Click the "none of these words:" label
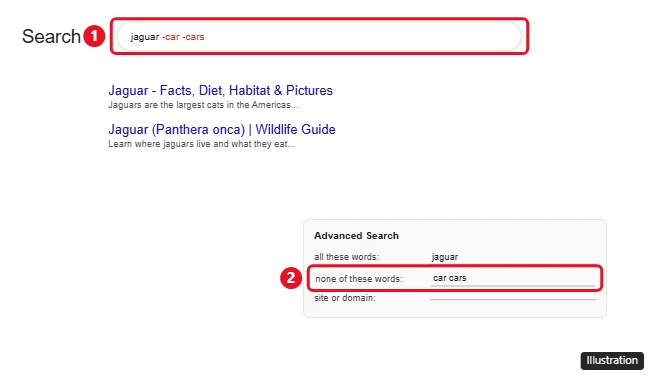650x376 pixels. click(x=359, y=279)
